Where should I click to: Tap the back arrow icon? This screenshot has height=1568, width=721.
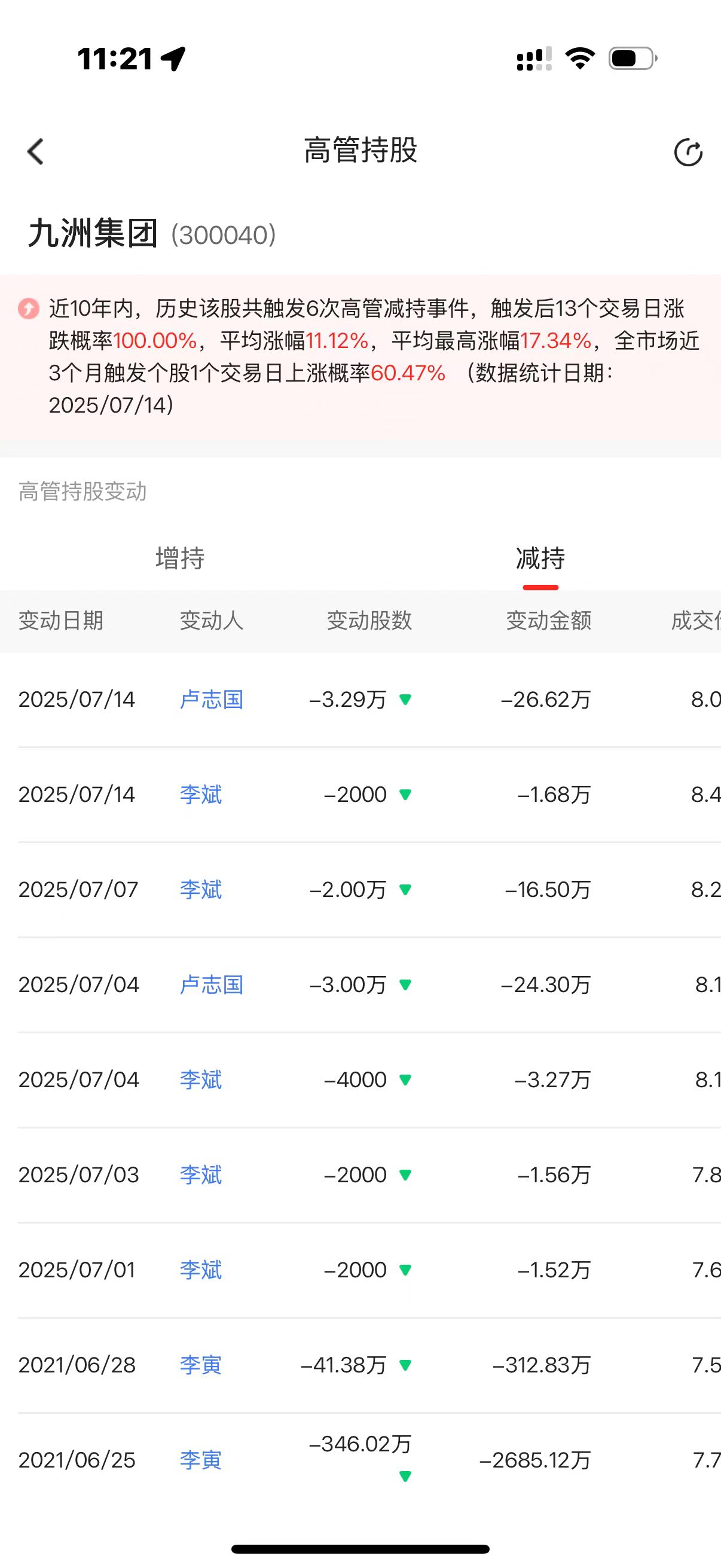[35, 151]
